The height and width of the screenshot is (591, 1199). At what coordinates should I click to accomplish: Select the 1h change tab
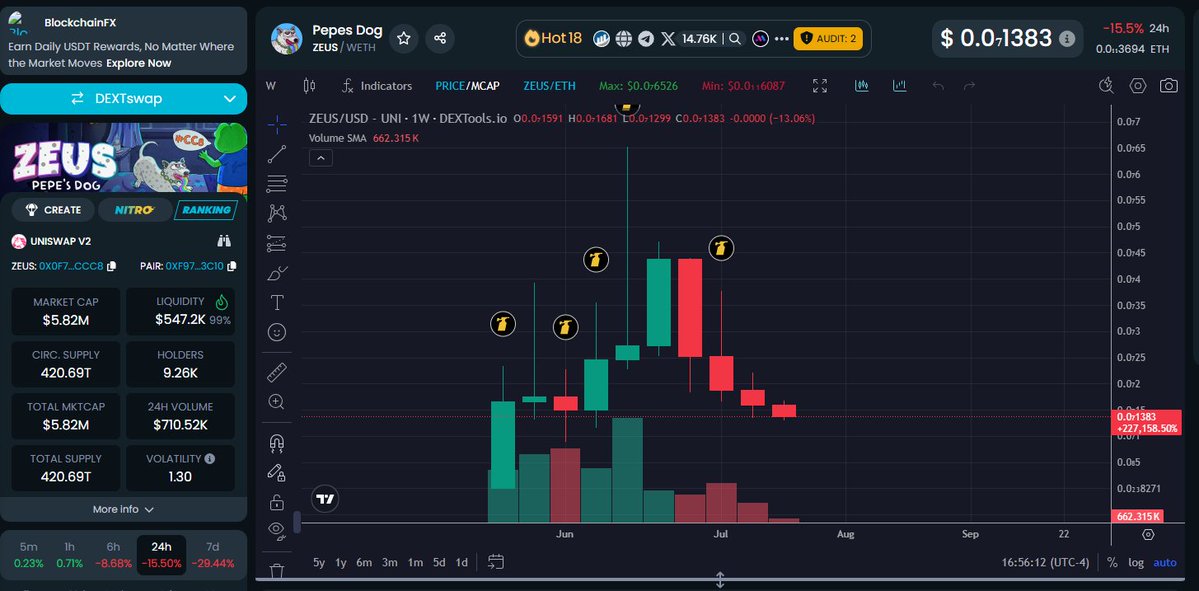point(70,555)
